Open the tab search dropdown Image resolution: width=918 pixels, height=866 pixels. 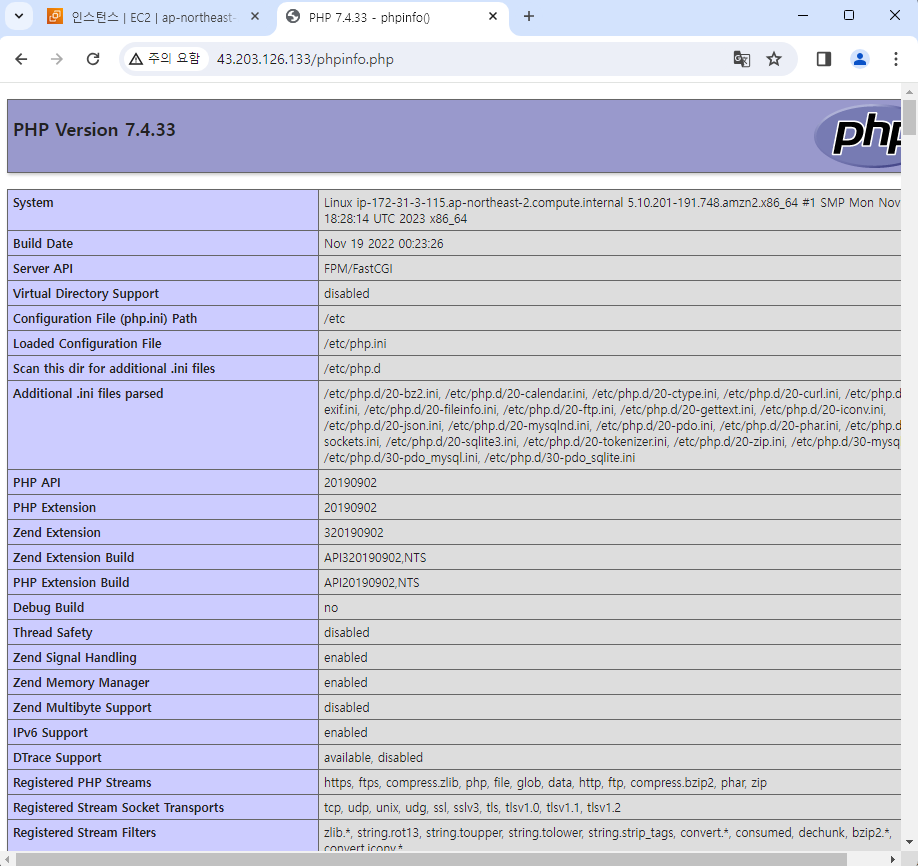(19, 16)
